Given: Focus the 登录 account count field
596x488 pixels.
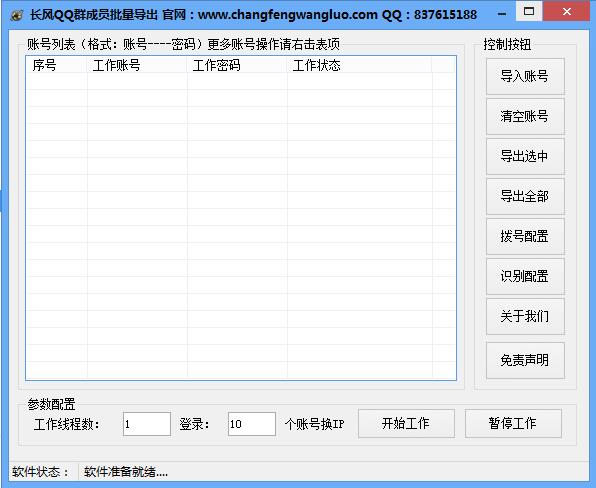Looking at the screenshot, I should tap(252, 424).
